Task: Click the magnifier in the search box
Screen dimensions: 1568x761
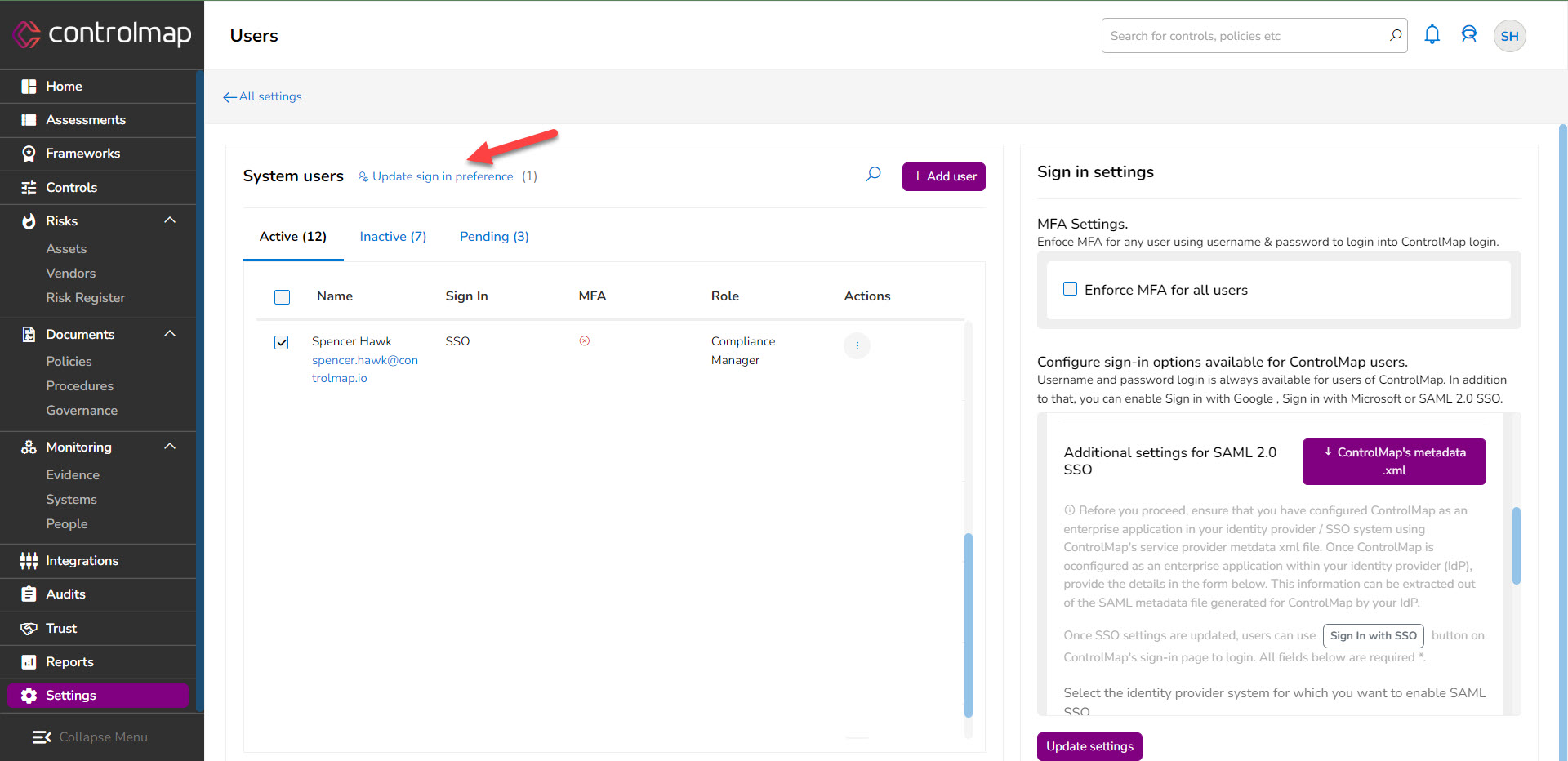Action: point(1396,35)
